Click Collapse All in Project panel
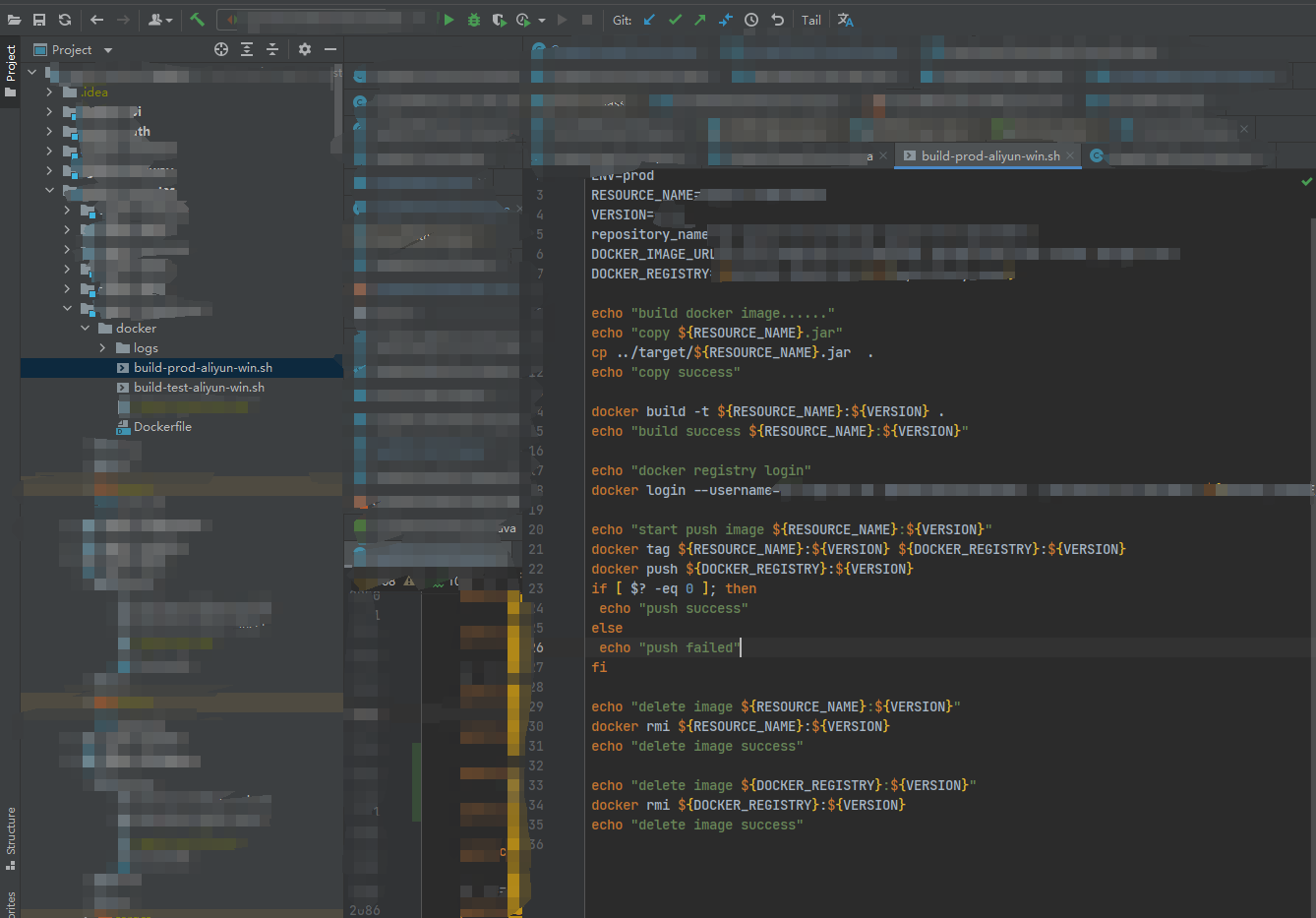Viewport: 1316px width, 918px height. coord(272,49)
